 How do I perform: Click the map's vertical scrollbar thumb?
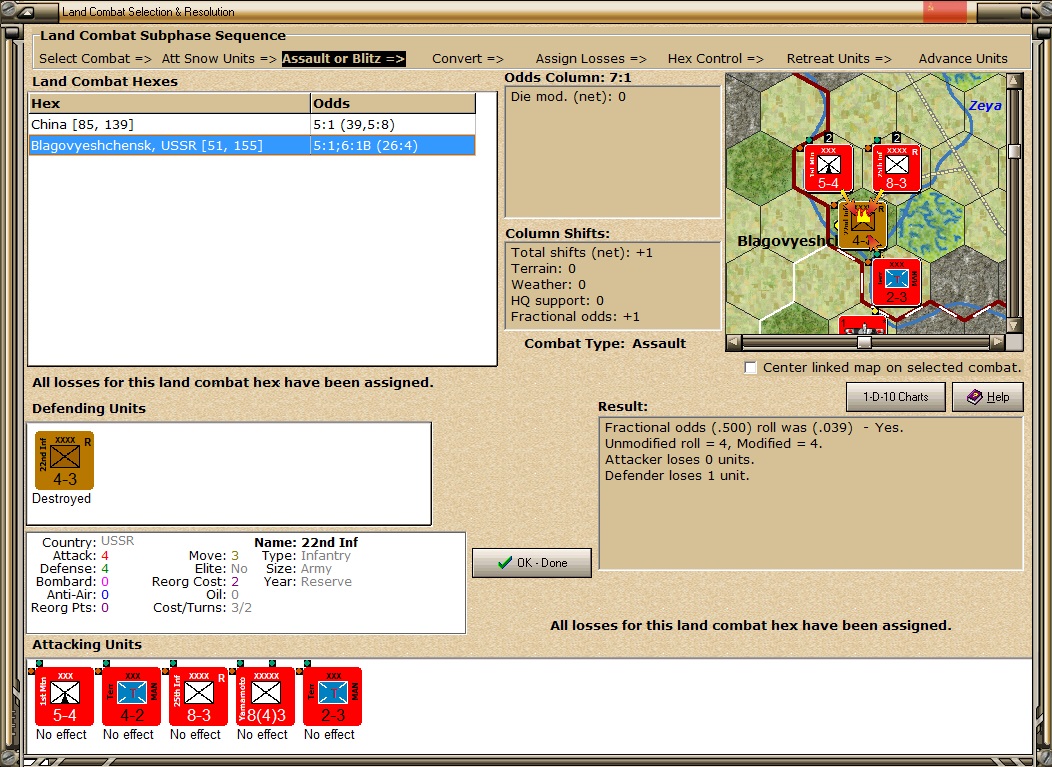(1014, 151)
